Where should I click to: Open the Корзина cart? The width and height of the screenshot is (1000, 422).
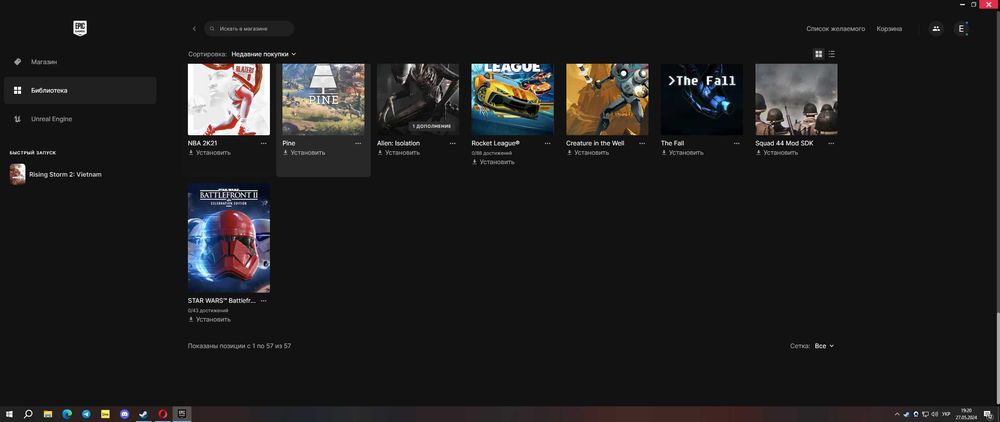click(889, 29)
